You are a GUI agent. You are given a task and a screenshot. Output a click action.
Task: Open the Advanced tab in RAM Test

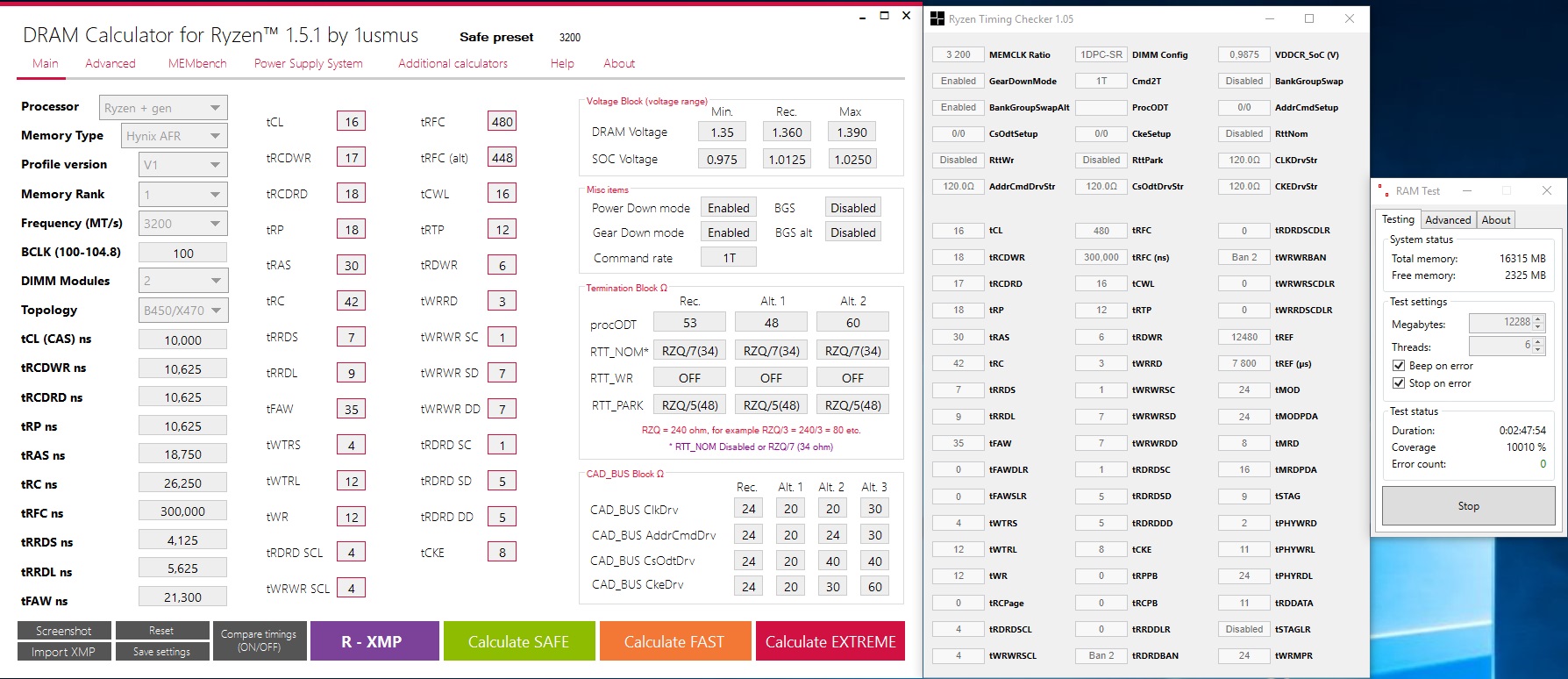click(x=1448, y=220)
